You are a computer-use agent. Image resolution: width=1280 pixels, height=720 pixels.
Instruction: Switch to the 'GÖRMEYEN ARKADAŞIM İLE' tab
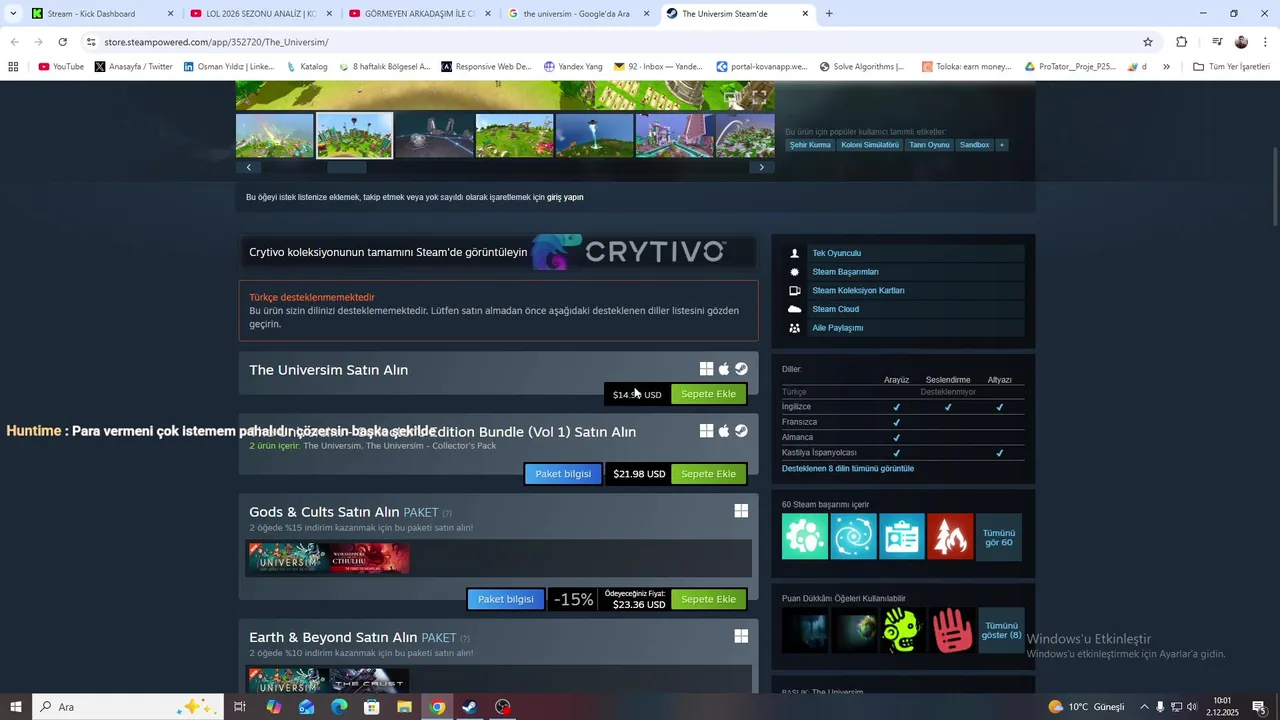pyautogui.click(x=420, y=14)
